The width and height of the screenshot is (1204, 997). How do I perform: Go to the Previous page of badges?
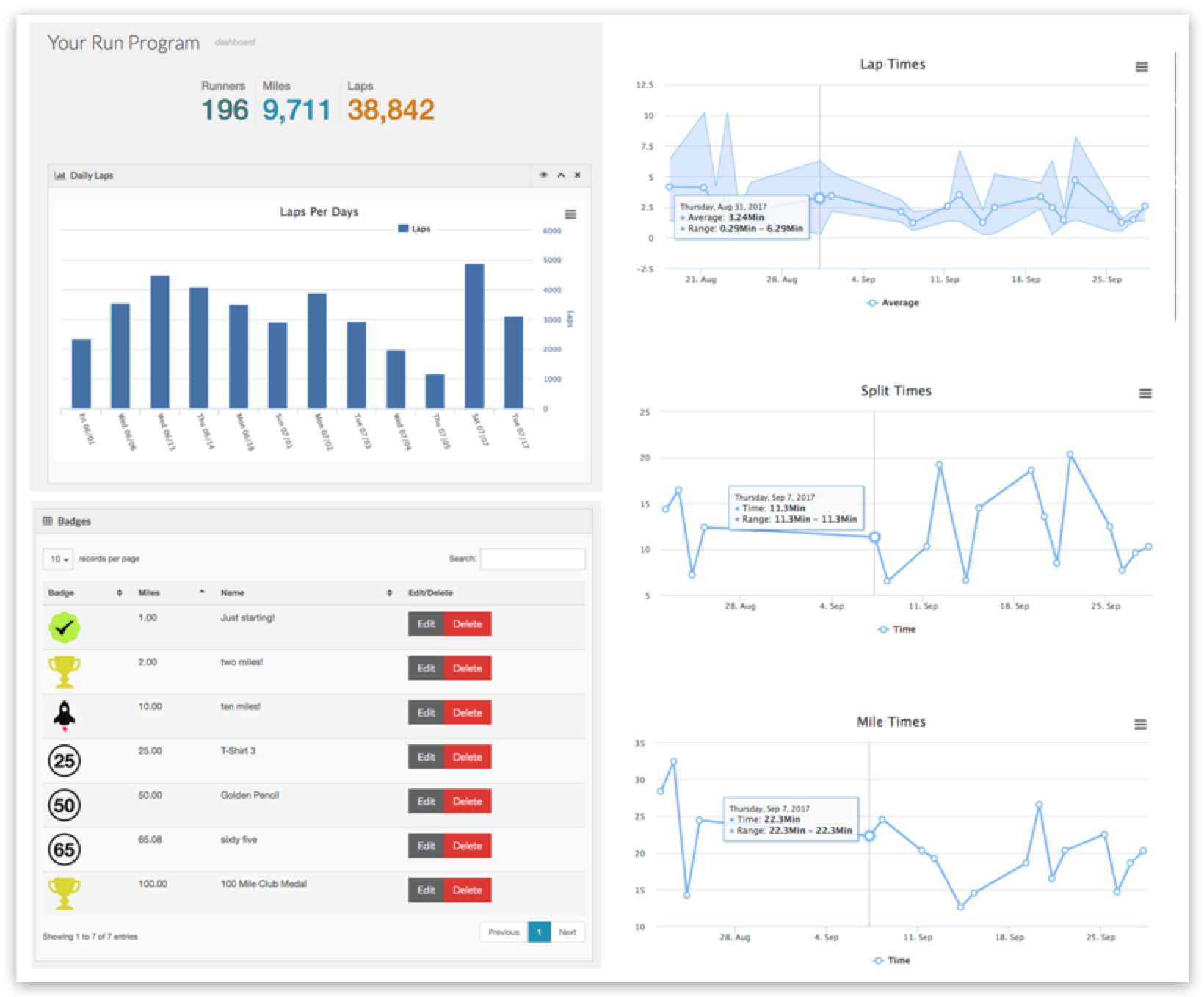pos(504,932)
